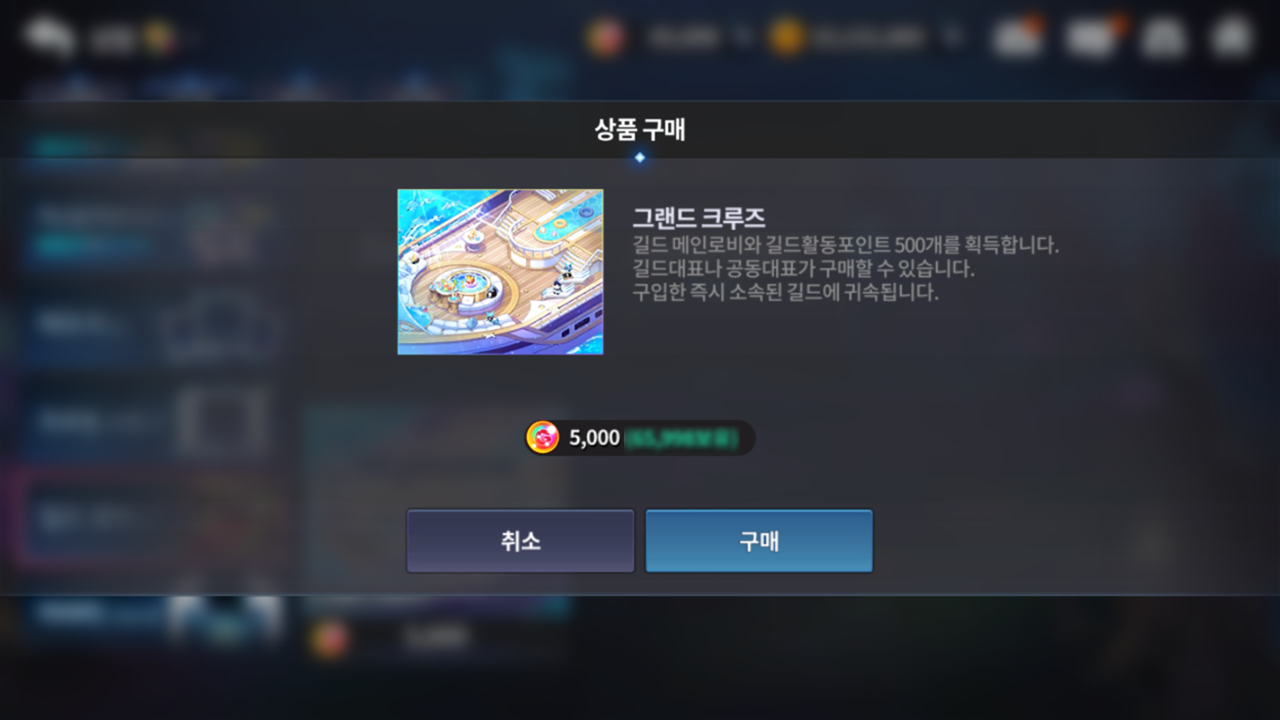Click the rightmost top-bar home icon
Image resolution: width=1280 pixels, height=720 pixels.
(1232, 38)
